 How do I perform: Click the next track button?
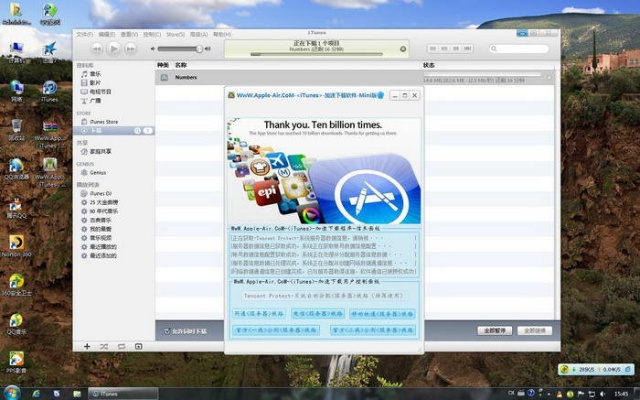pyautogui.click(x=132, y=47)
